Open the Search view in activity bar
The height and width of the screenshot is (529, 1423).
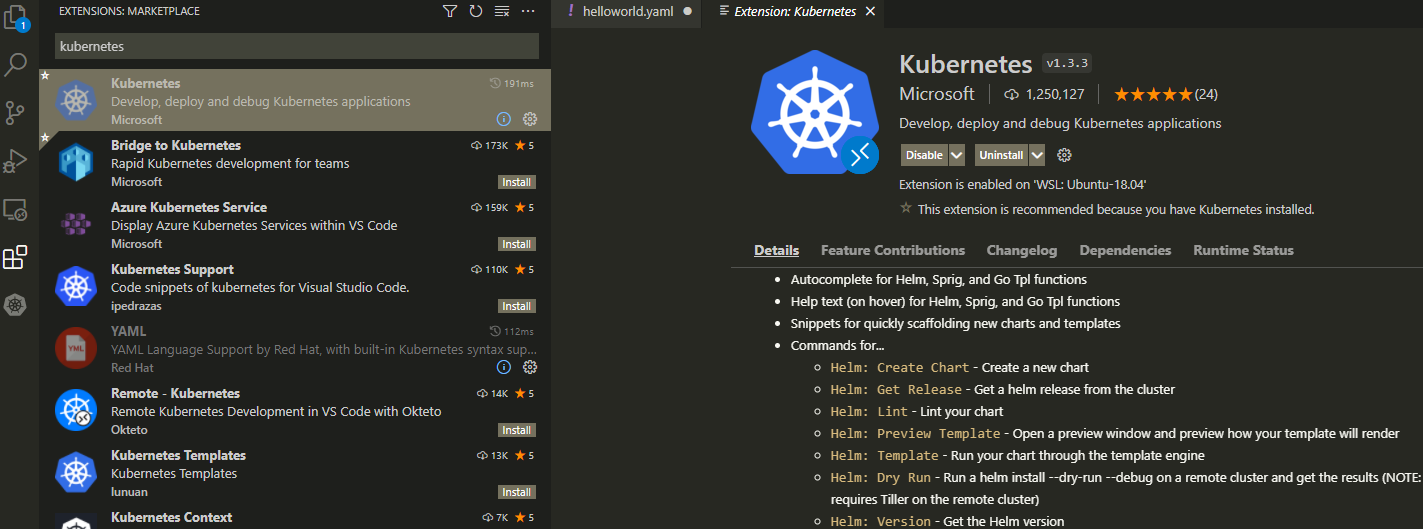click(x=15, y=66)
